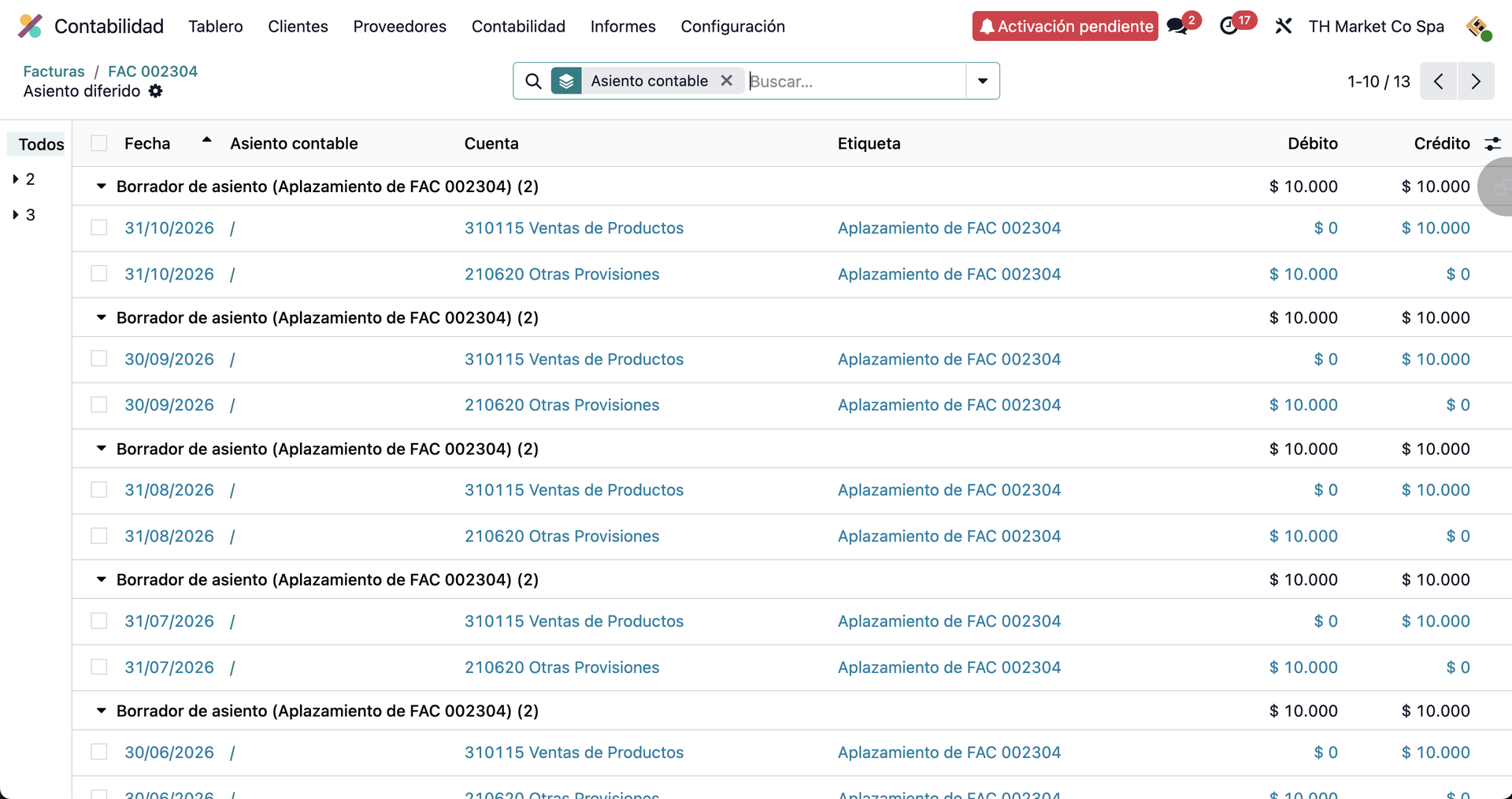Open the activities clock icon
The width and height of the screenshot is (1512, 799).
pyautogui.click(x=1230, y=25)
